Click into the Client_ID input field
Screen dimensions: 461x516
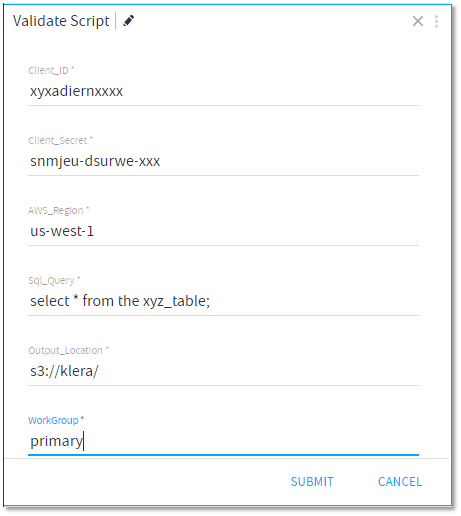point(223,91)
